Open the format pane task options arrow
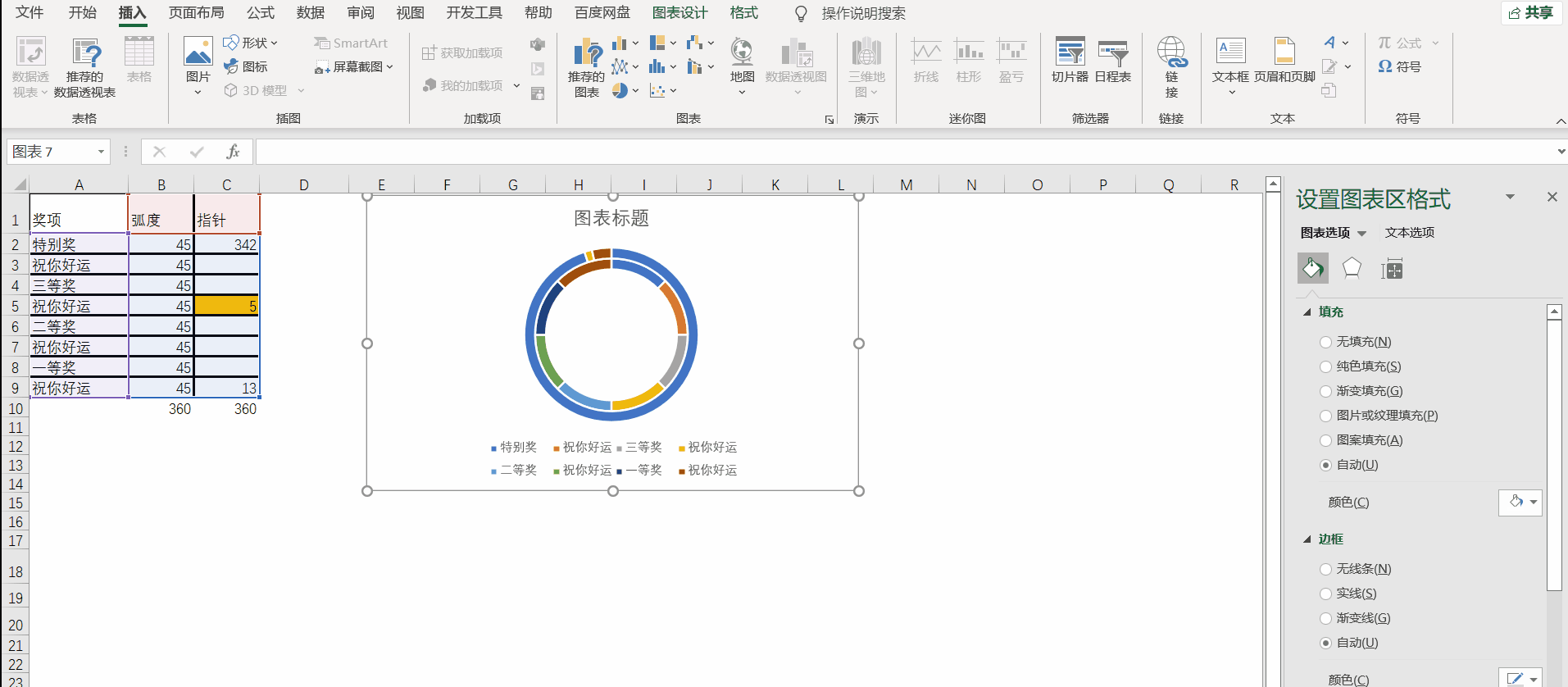The height and width of the screenshot is (687, 1568). (1510, 197)
